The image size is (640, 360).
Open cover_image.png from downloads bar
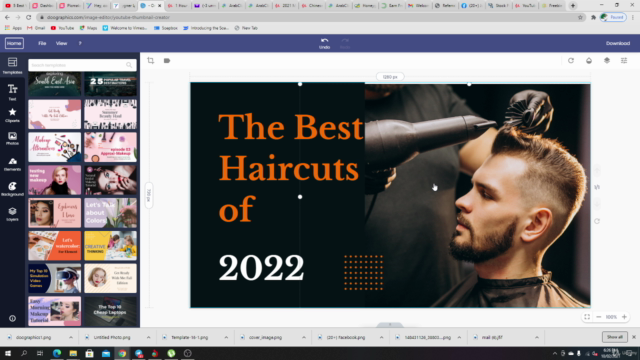click(x=265, y=338)
